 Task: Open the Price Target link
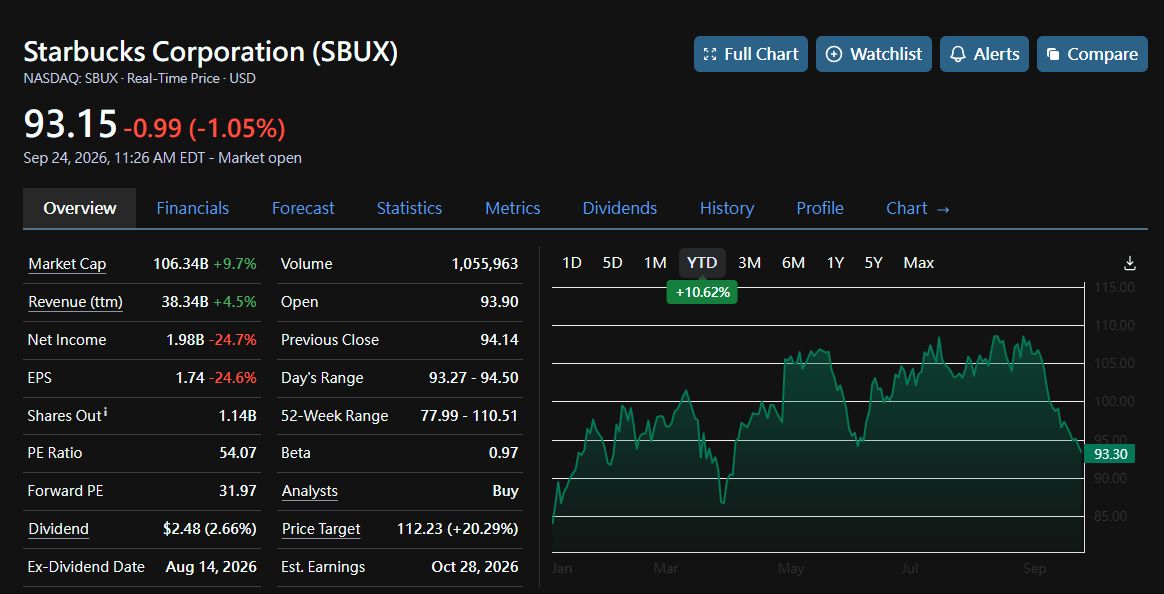click(x=321, y=529)
